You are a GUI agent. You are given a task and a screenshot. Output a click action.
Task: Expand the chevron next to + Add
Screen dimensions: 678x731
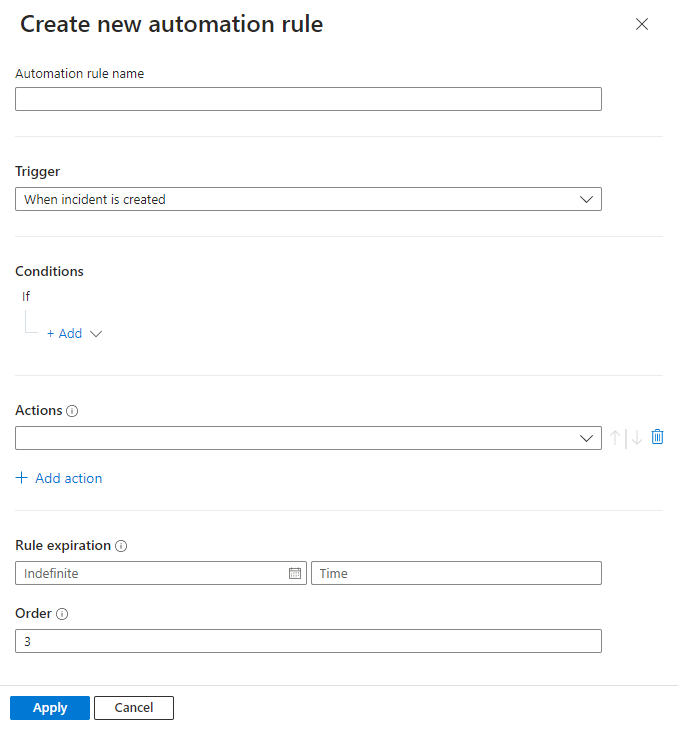(97, 334)
